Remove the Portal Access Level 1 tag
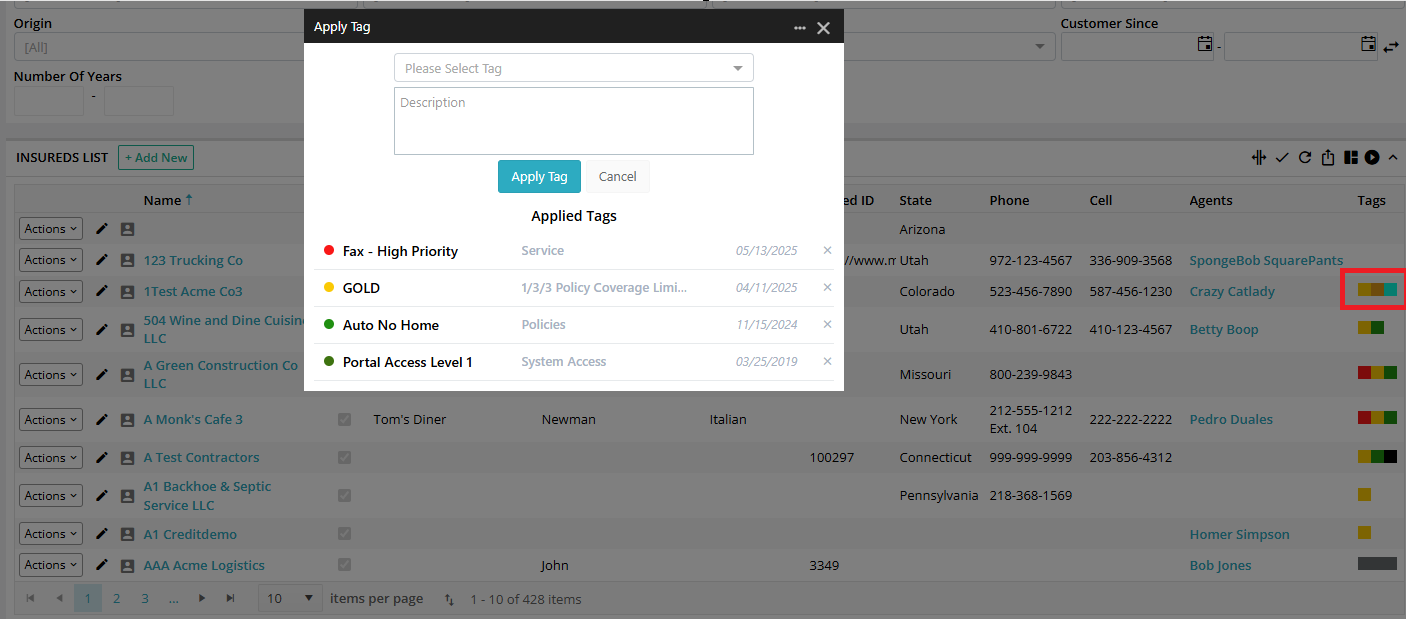 click(x=827, y=361)
